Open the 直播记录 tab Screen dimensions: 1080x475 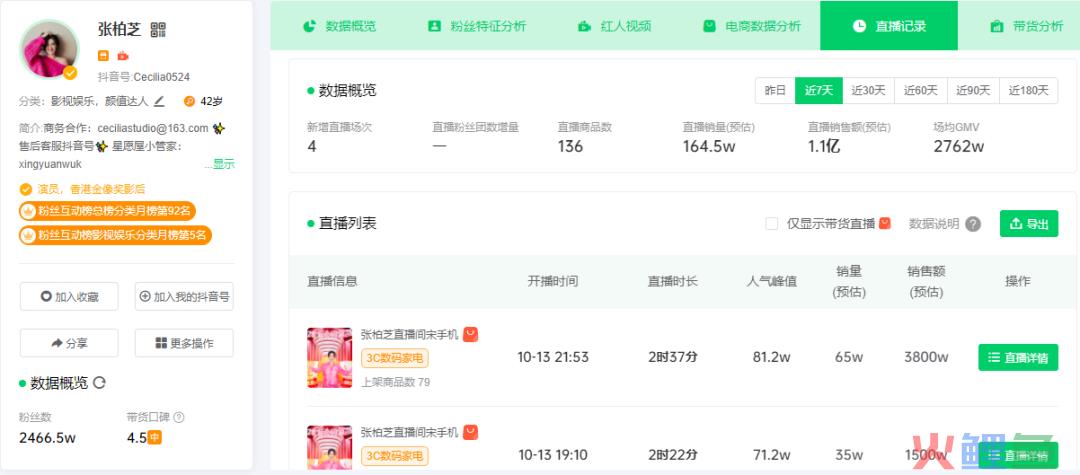[x=889, y=26]
